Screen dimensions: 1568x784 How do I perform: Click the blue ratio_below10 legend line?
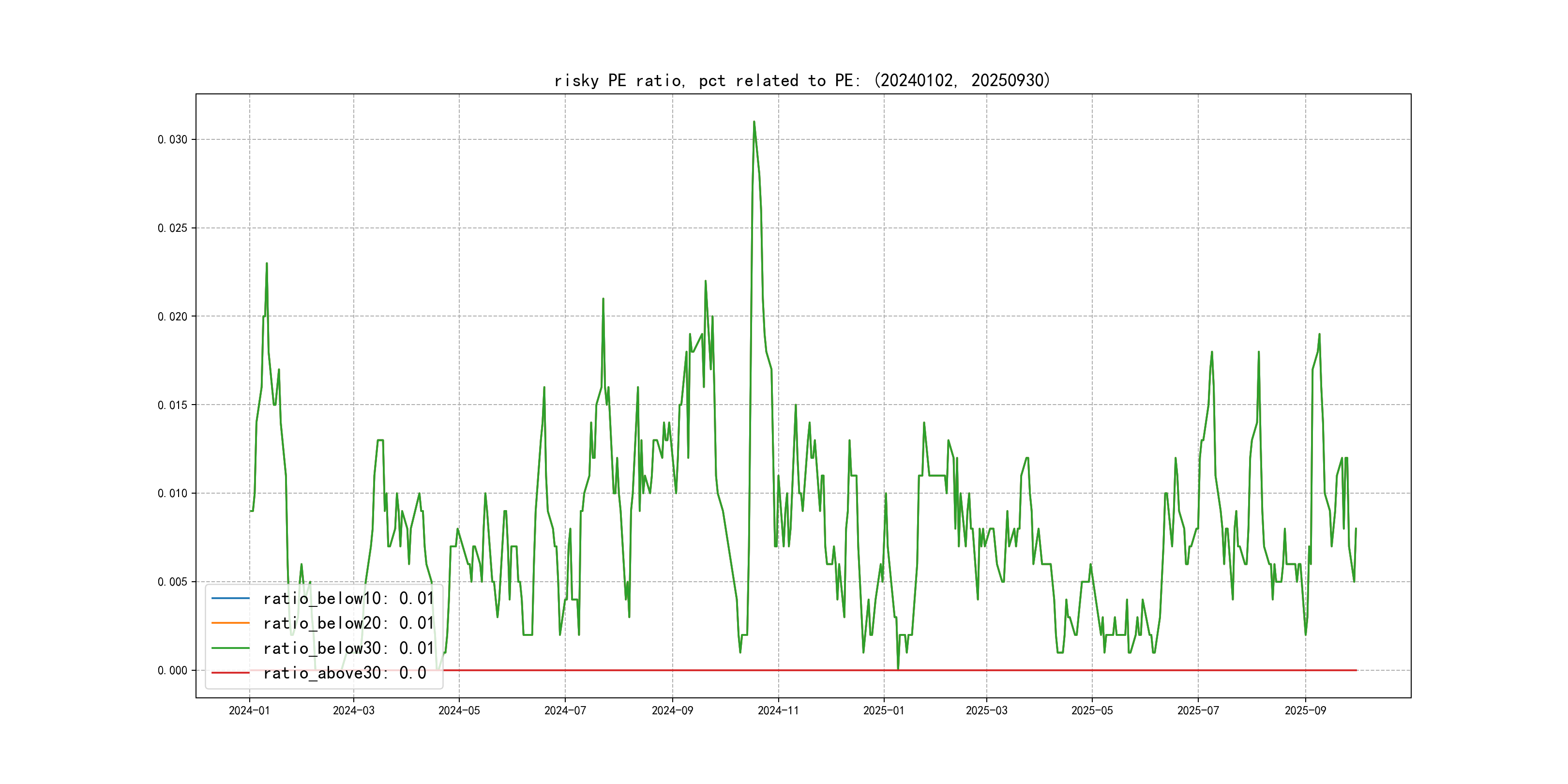tap(230, 598)
